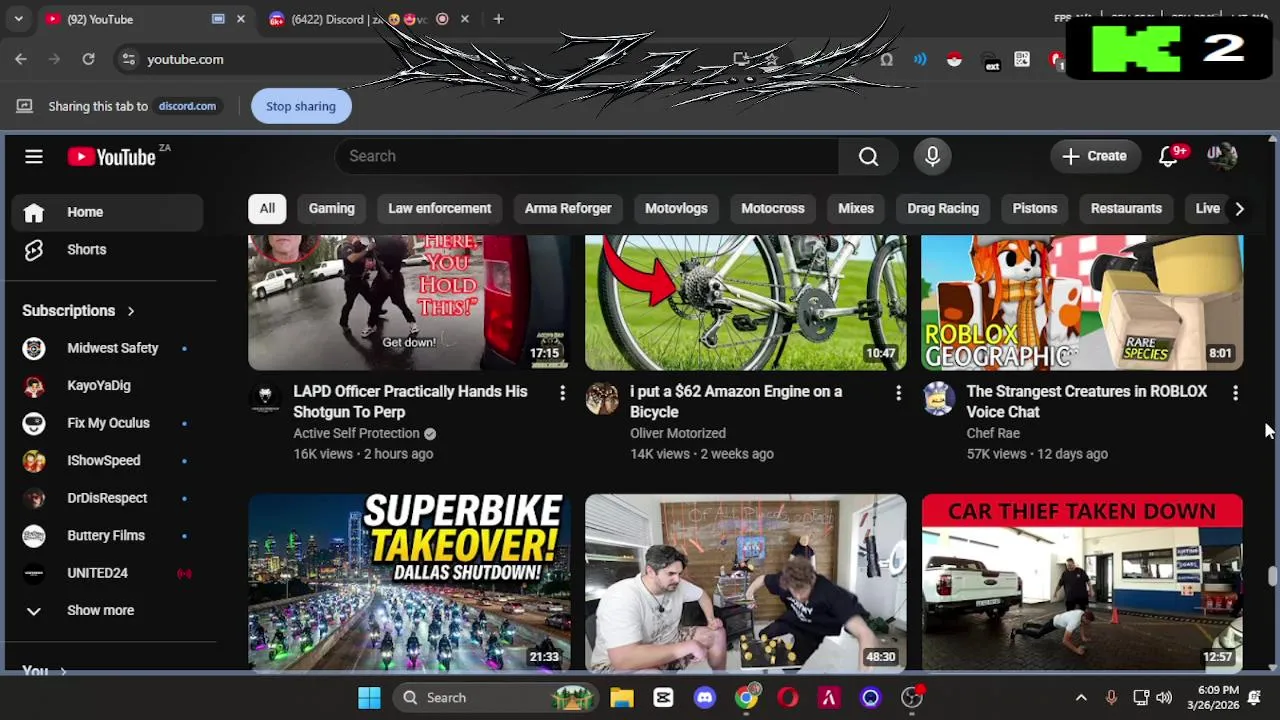The image size is (1280, 720).
Task: Select the Drag Racing chip
Action: [x=943, y=208]
